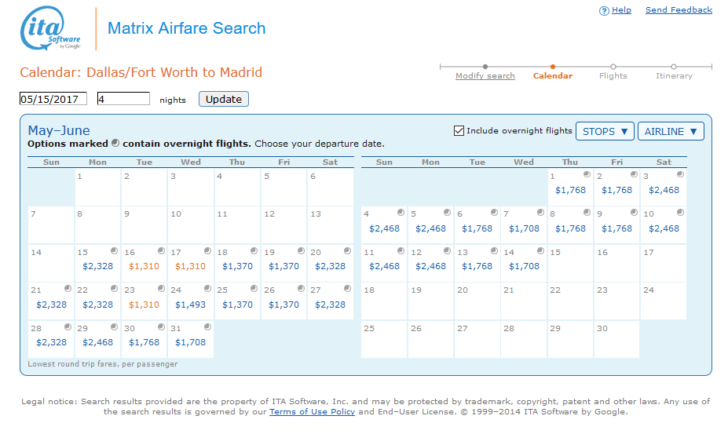
Task: Open the Terms of Use Policy link
Action: [312, 412]
